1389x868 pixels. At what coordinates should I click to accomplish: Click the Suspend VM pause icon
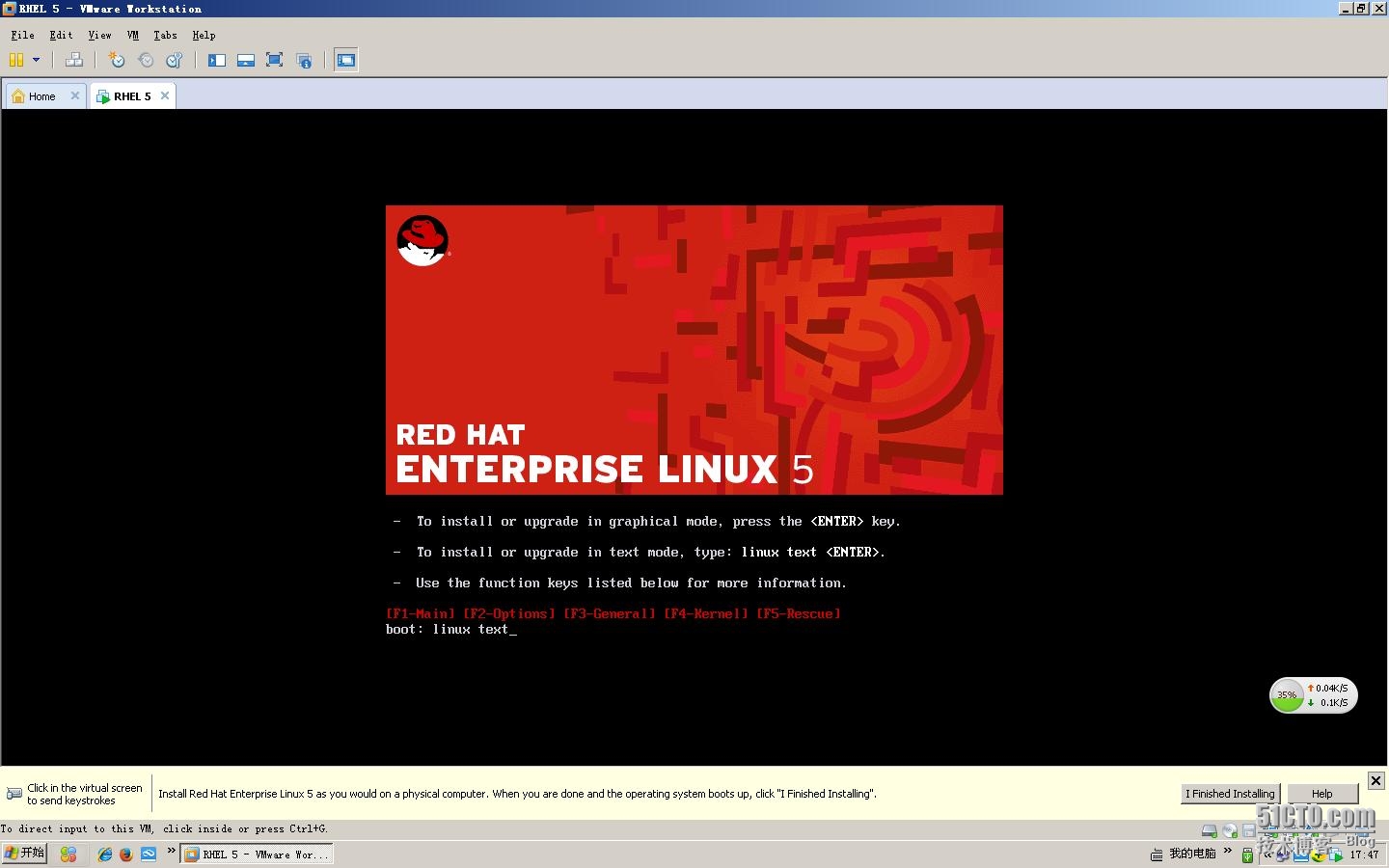click(x=16, y=60)
